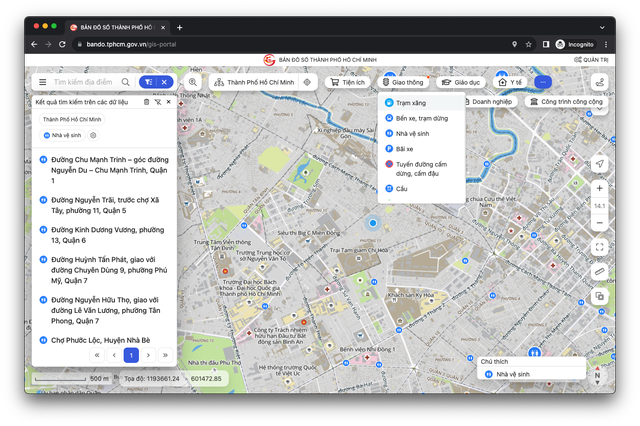
Task: Select Bãi xe menu item
Action: tap(422, 149)
